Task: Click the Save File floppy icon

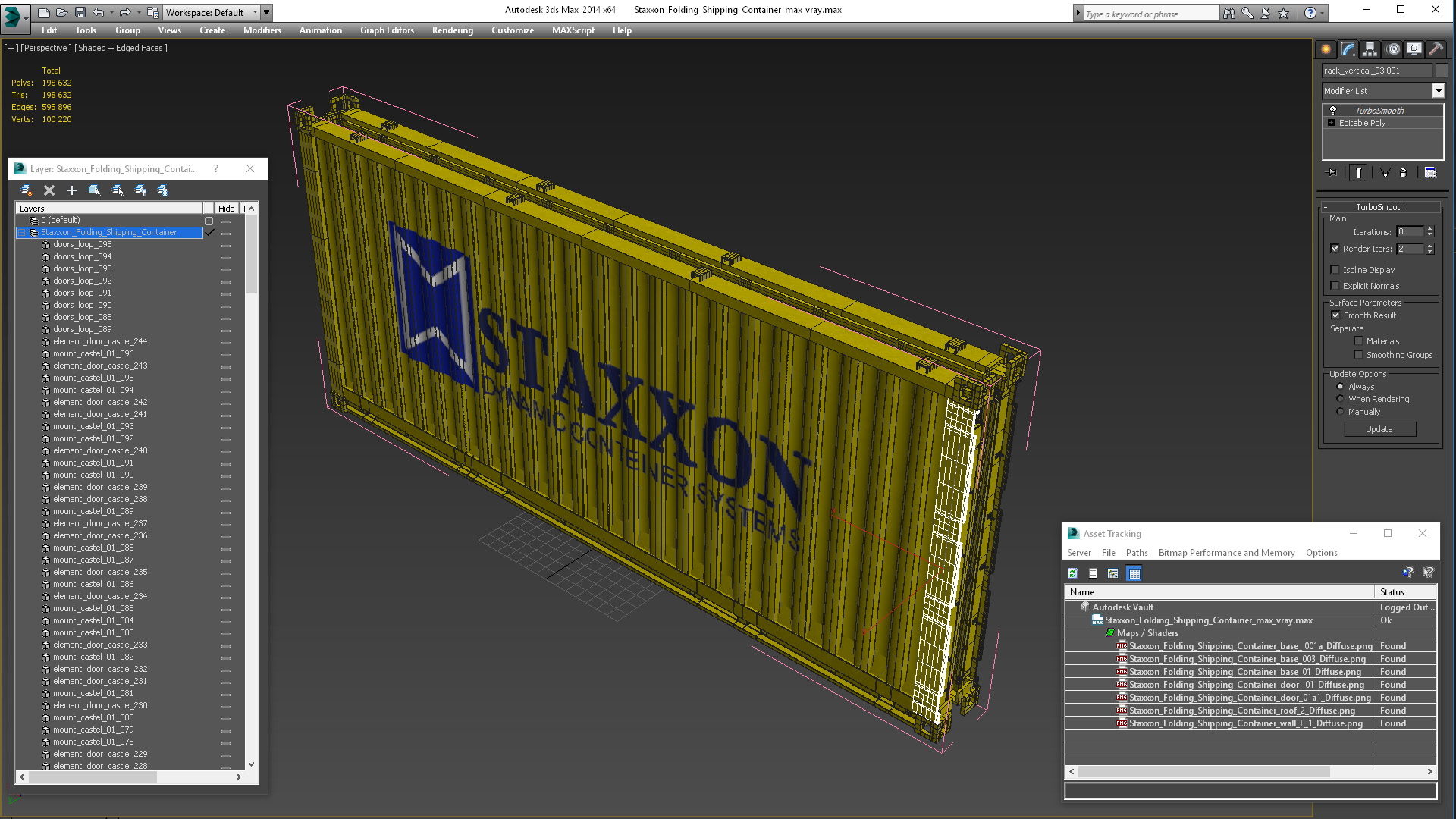Action: coord(80,12)
